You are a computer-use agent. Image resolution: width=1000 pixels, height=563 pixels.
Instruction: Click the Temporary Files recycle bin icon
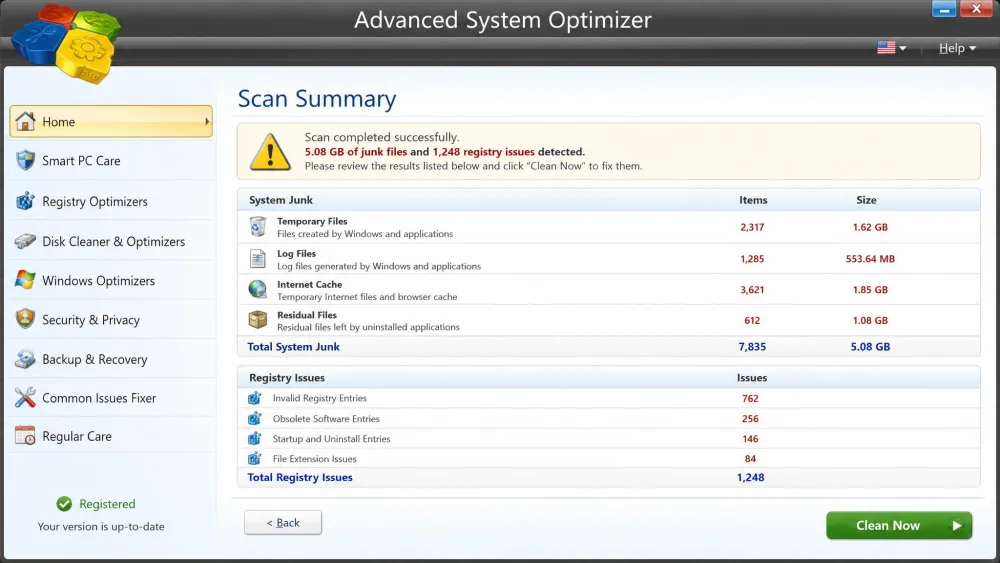tap(258, 226)
